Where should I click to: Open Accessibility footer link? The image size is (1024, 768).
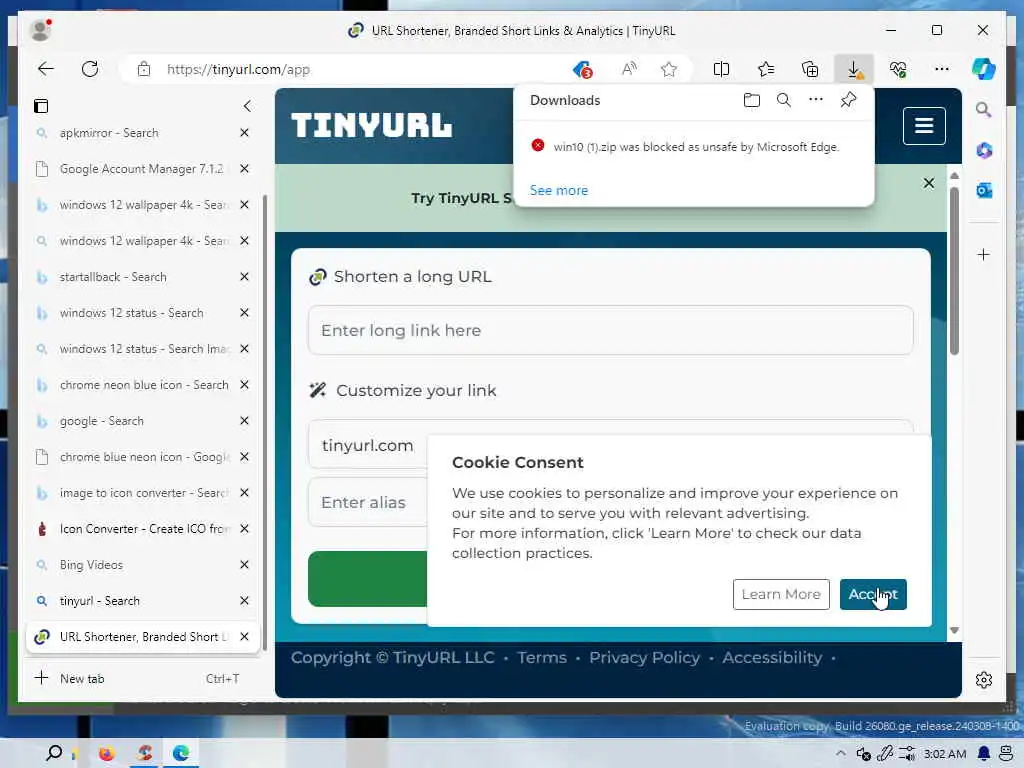point(772,658)
